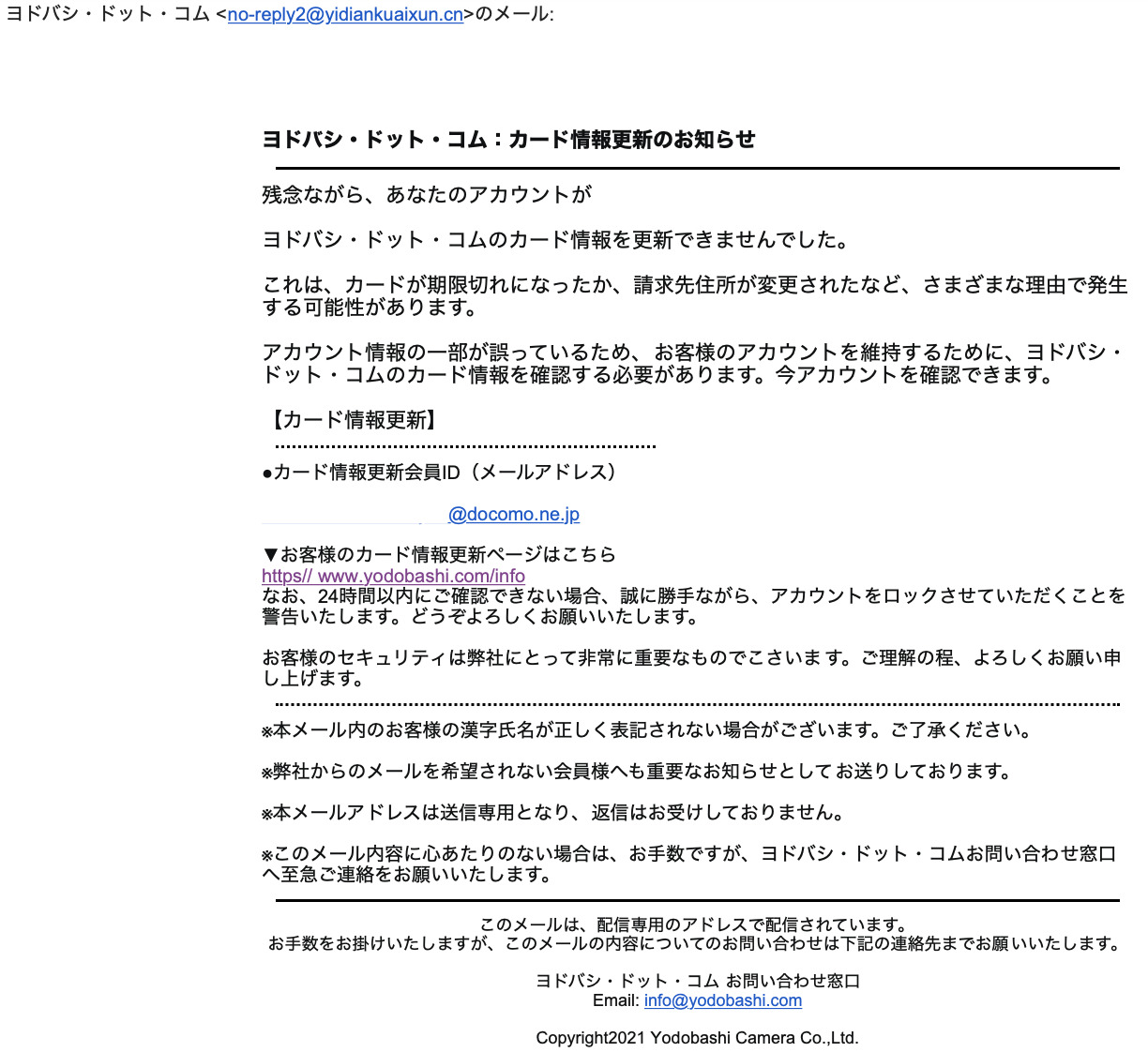Click the paragraph starting これは、カードが期限切れになったか
Screen dimensions: 1148x1052
click(x=695, y=296)
